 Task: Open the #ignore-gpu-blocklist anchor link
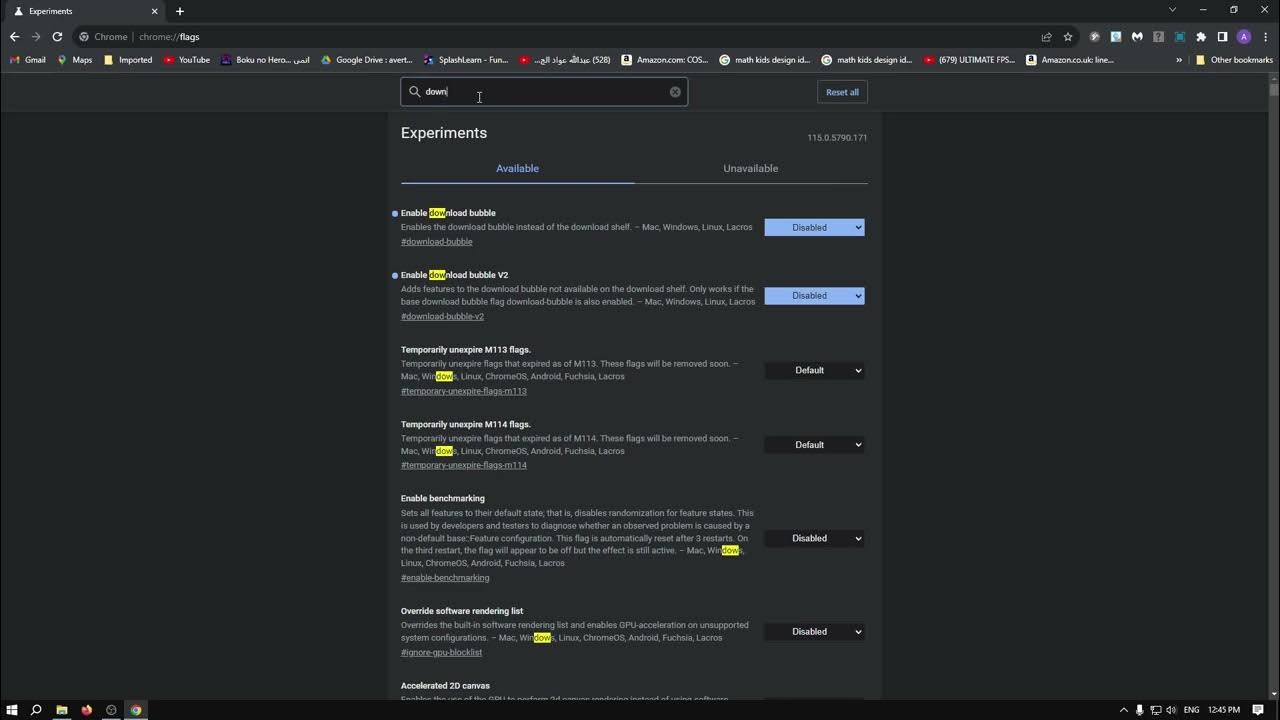point(441,653)
